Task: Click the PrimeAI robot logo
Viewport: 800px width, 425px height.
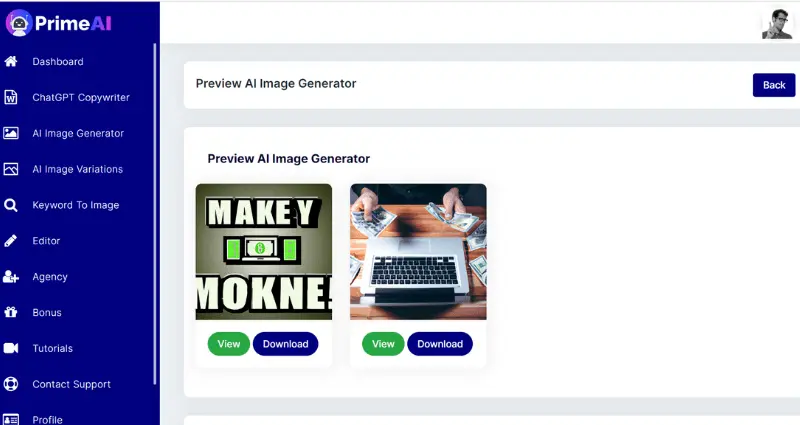Action: coord(19,23)
